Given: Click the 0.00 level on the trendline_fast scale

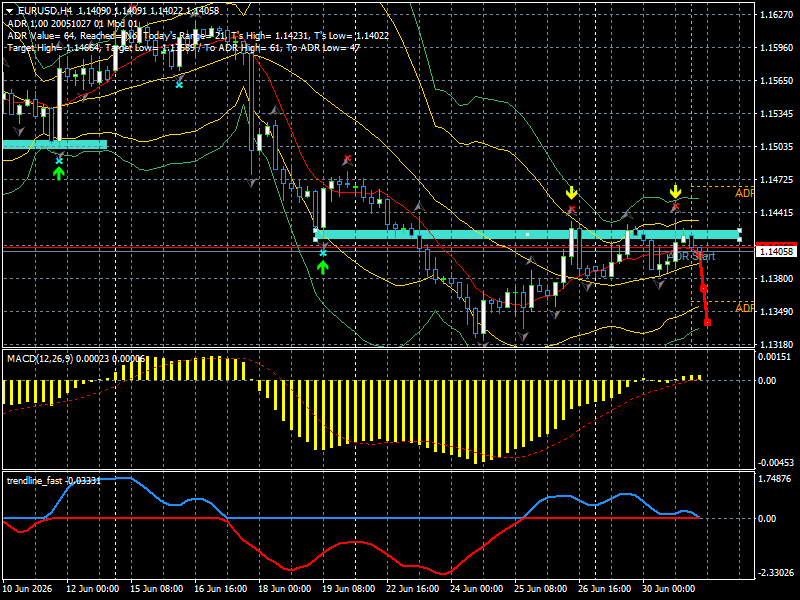Looking at the screenshot, I should (x=767, y=518).
